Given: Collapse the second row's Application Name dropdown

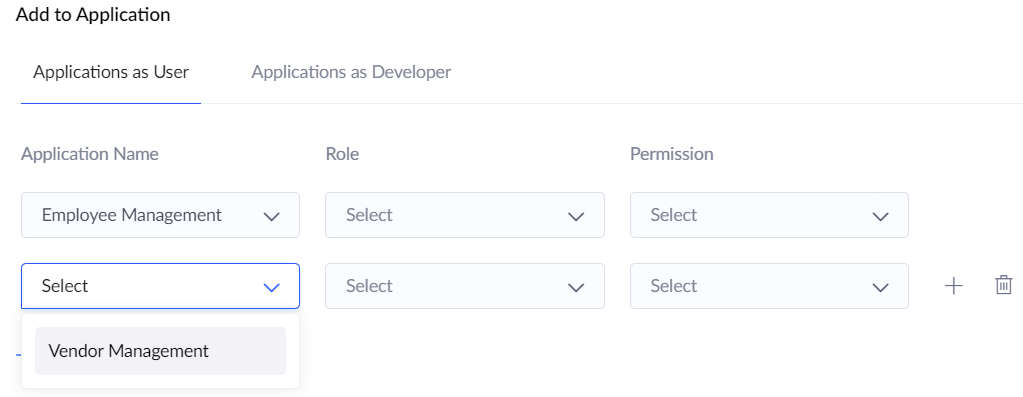Looking at the screenshot, I should pyautogui.click(x=160, y=286).
